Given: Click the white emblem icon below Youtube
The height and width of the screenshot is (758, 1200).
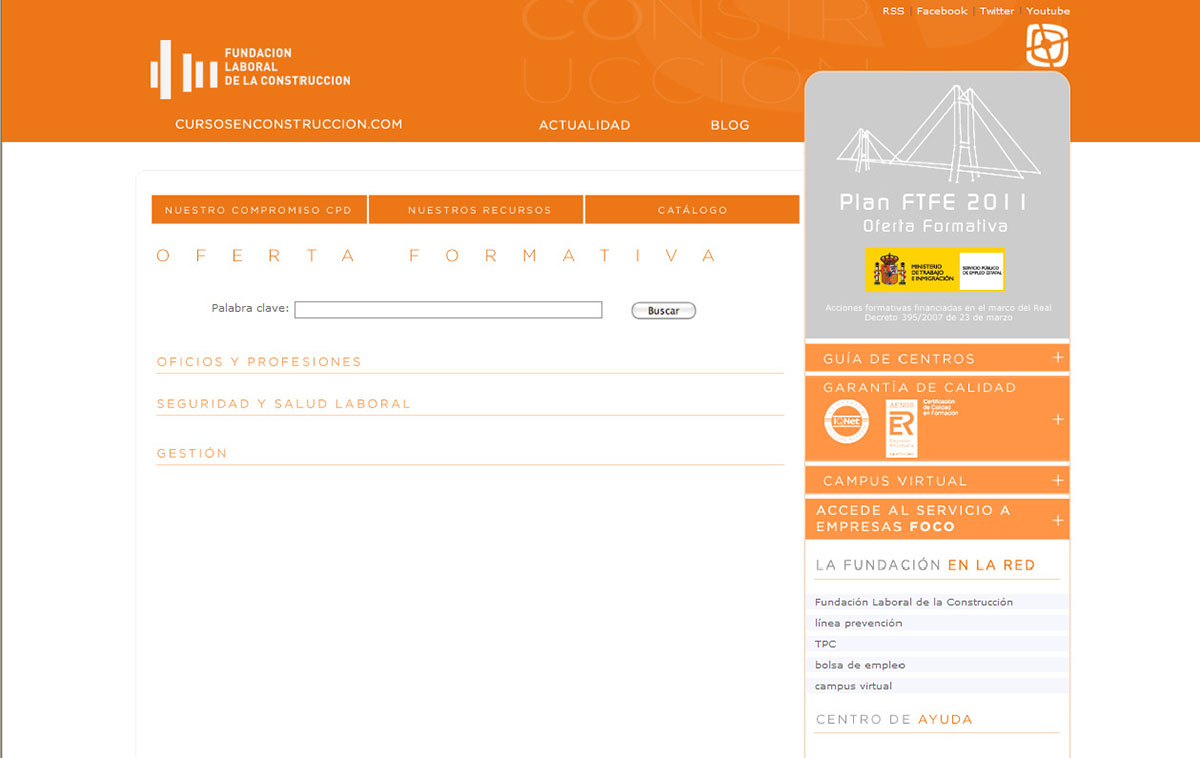Looking at the screenshot, I should point(1047,46).
